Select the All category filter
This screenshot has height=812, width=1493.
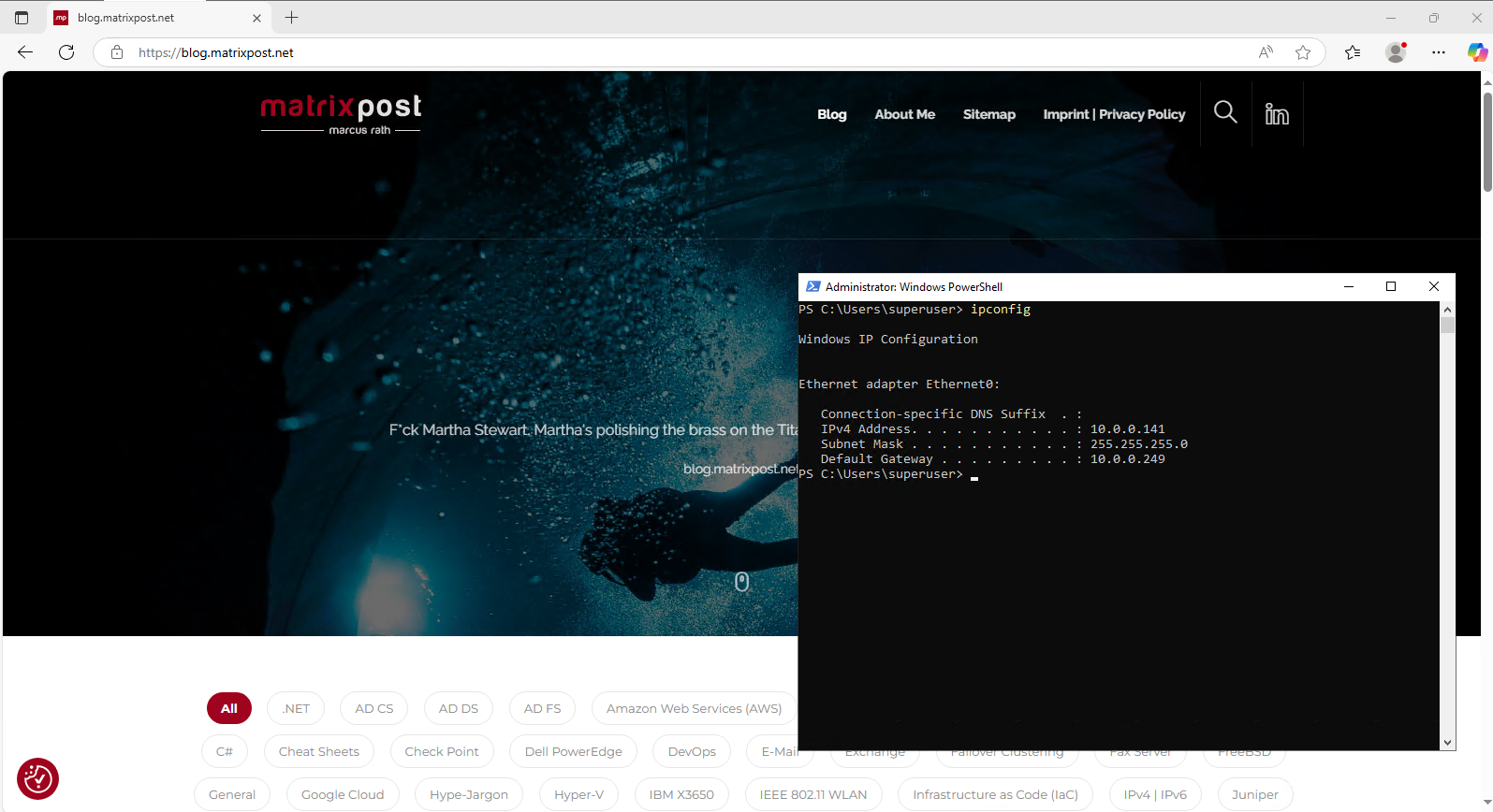[x=229, y=708]
